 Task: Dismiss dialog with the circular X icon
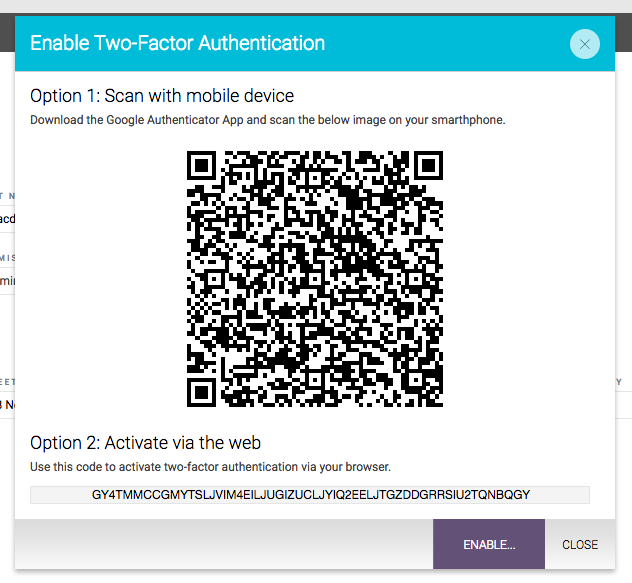click(x=584, y=44)
